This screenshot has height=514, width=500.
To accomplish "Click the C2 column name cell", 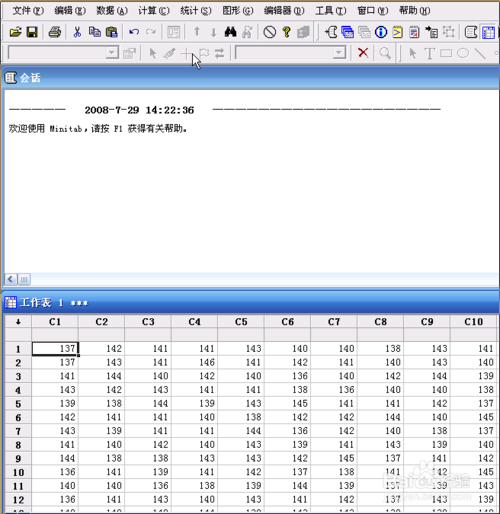I will [102, 335].
